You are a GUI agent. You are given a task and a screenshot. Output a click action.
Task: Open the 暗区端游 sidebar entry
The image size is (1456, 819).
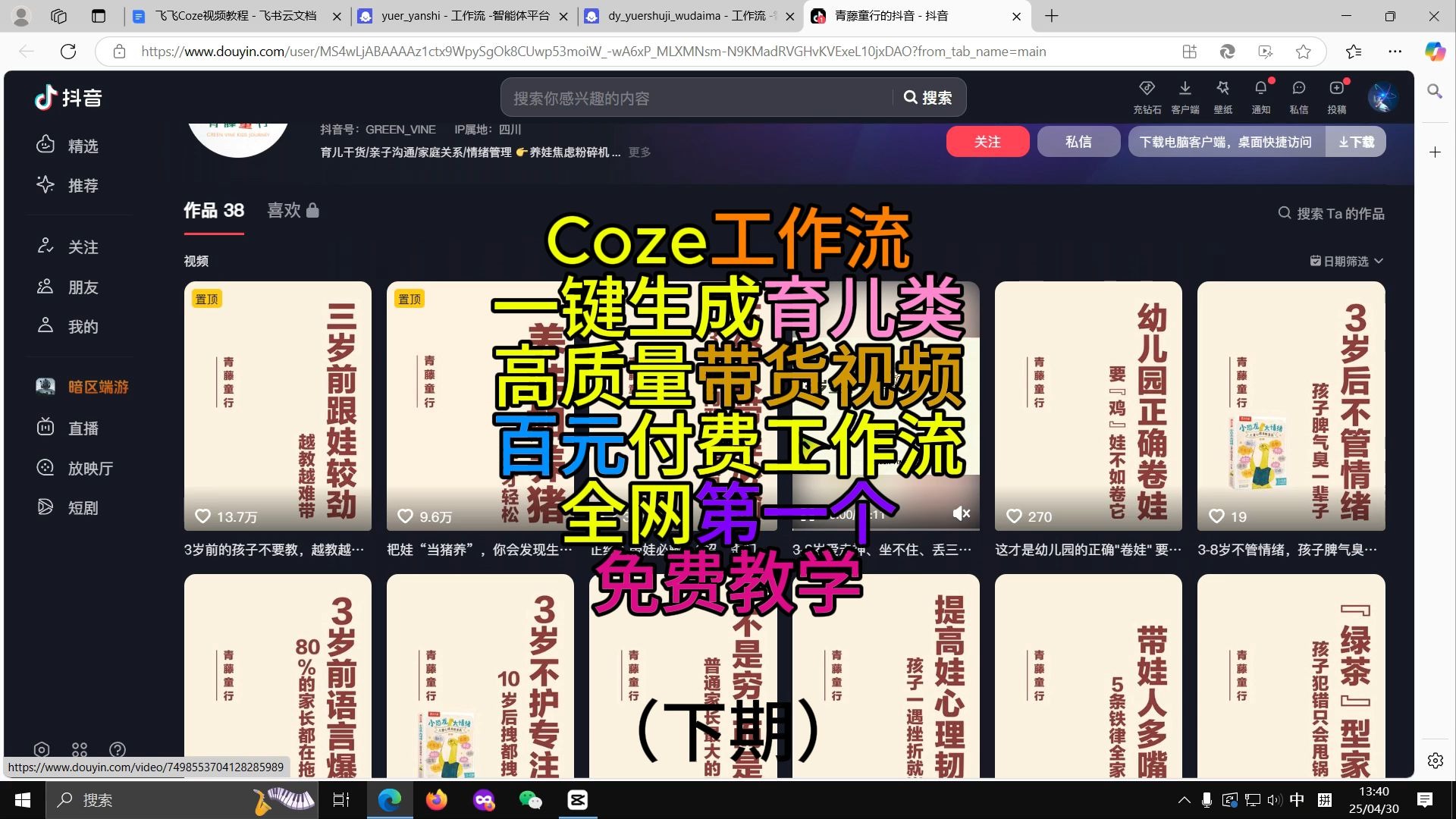pos(82,387)
